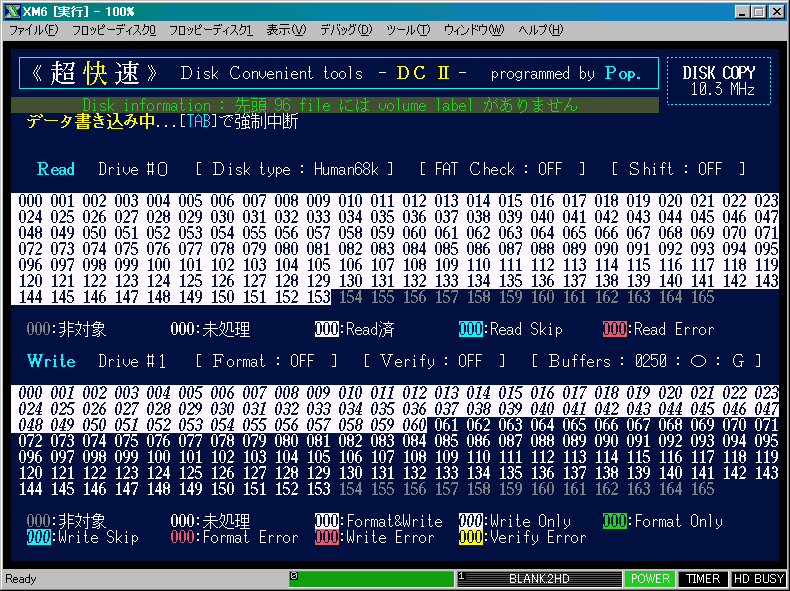Click the Format : OFF setting
790x591 pixels.
tap(267, 361)
